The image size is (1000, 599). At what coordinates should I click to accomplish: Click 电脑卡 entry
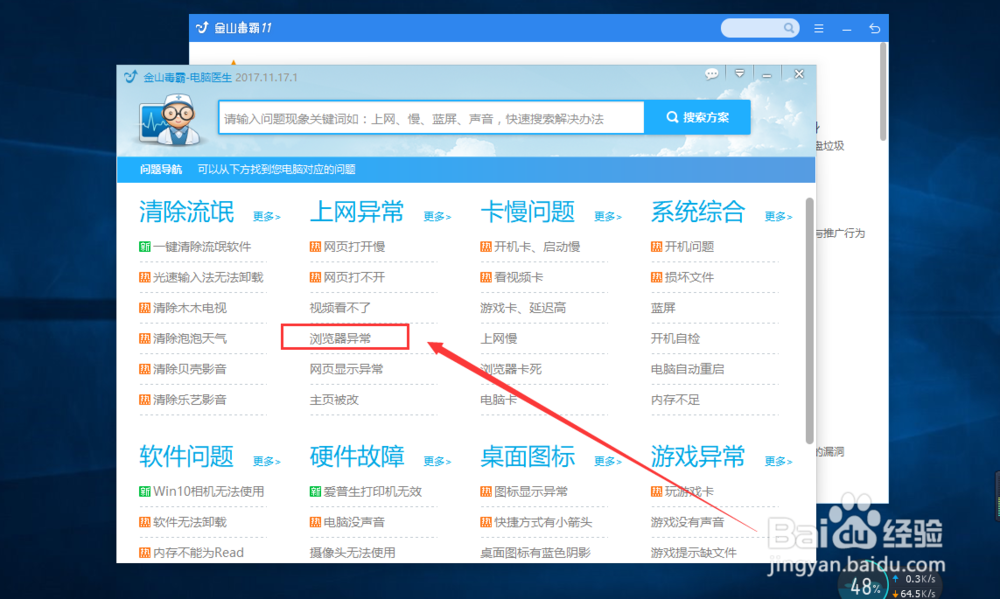[499, 400]
